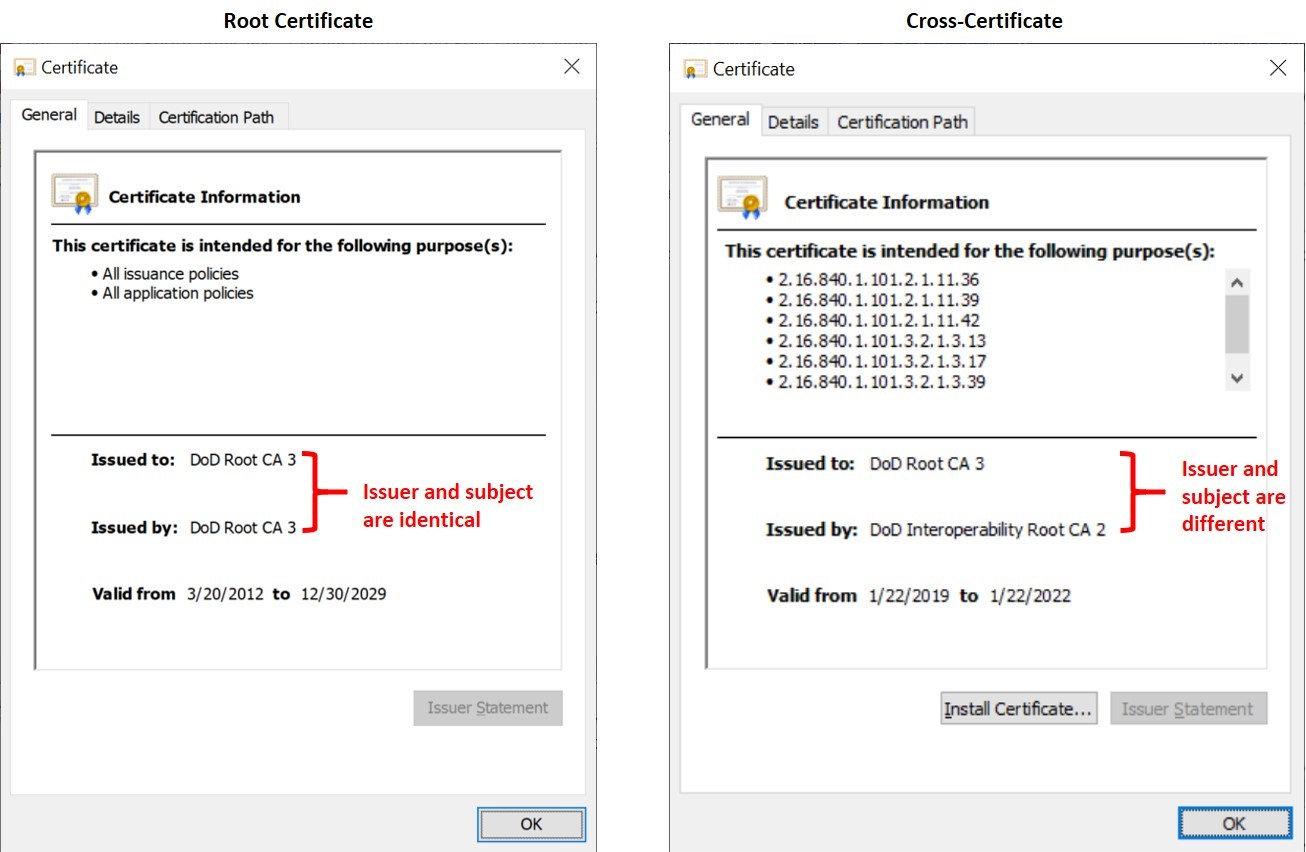Image resolution: width=1306 pixels, height=852 pixels.
Task: Click 'All issuance policies' text
Action: pos(171,274)
